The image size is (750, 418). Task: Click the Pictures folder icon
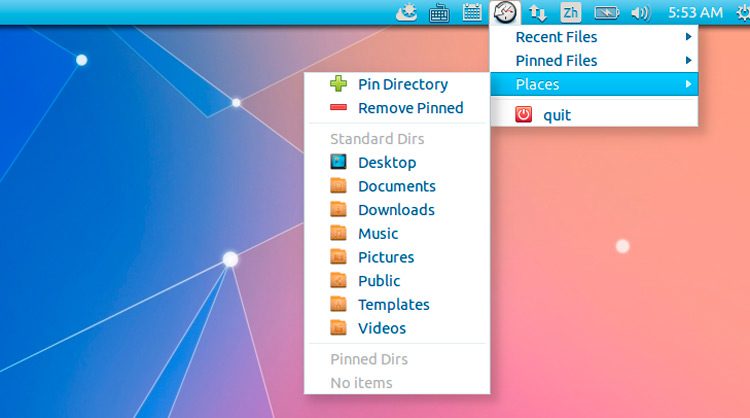(x=339, y=257)
